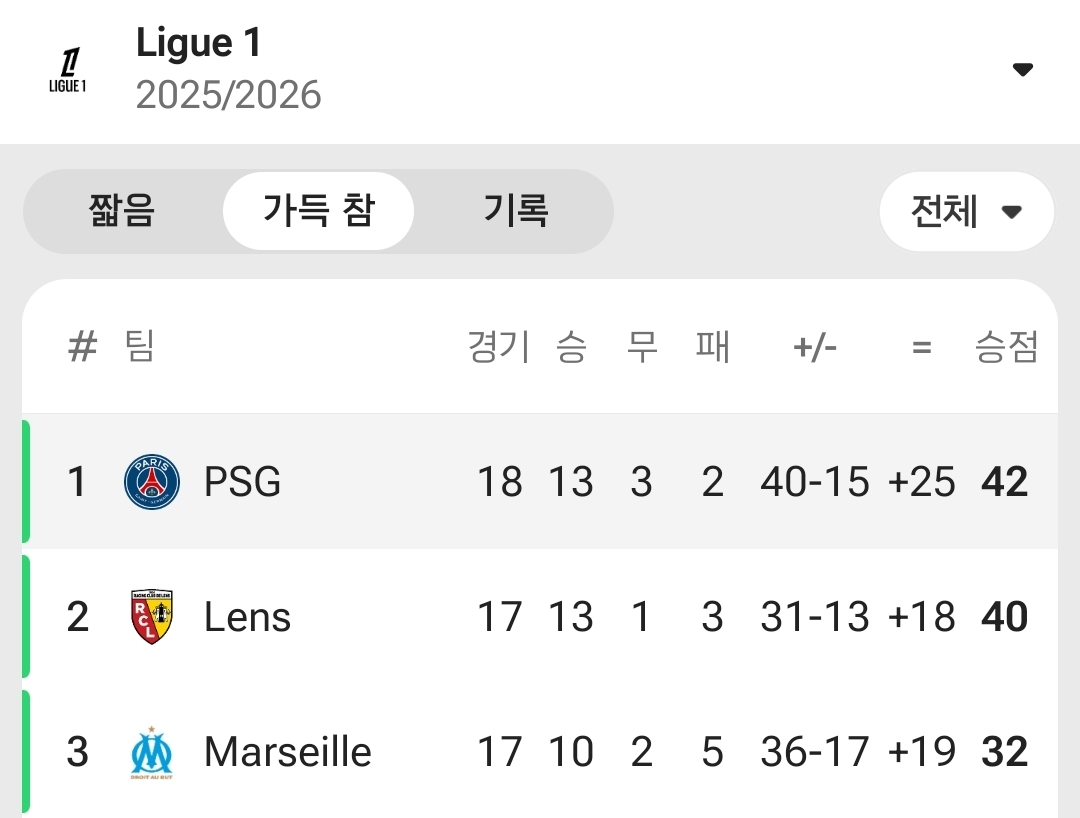1080x818 pixels.
Task: Open the Marseille team name
Action: [x=288, y=752]
